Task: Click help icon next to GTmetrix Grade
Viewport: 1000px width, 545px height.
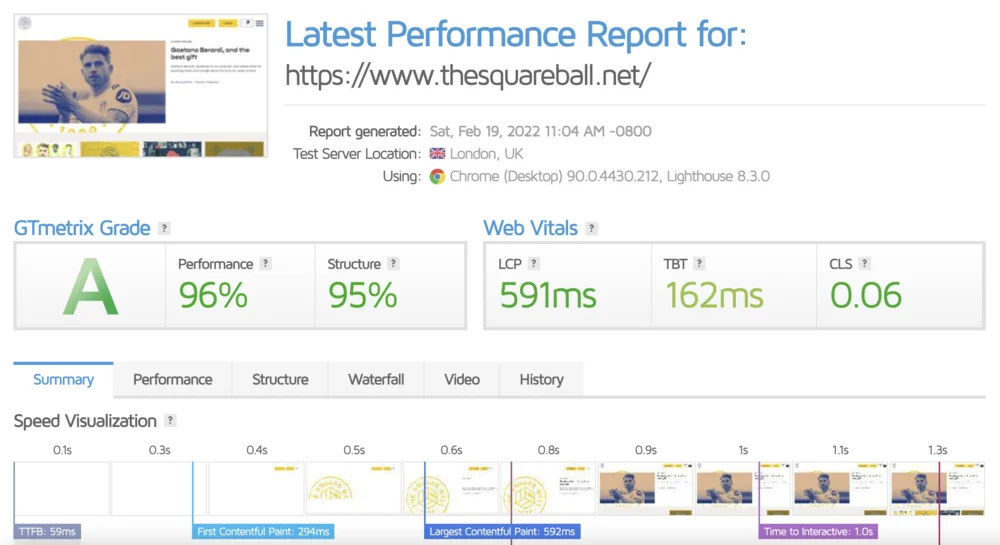Action: tap(164, 229)
